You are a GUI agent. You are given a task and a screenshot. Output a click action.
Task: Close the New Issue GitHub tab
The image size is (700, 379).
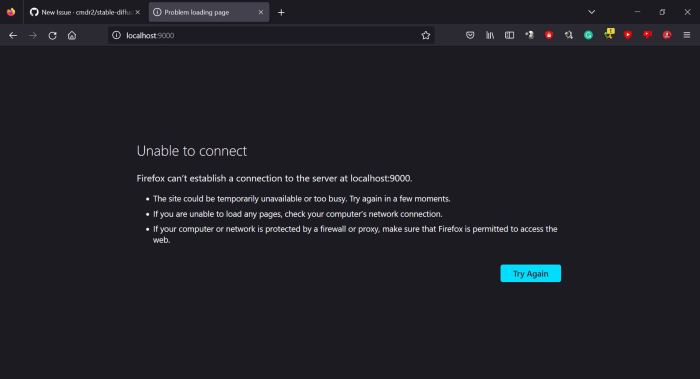pos(138,12)
